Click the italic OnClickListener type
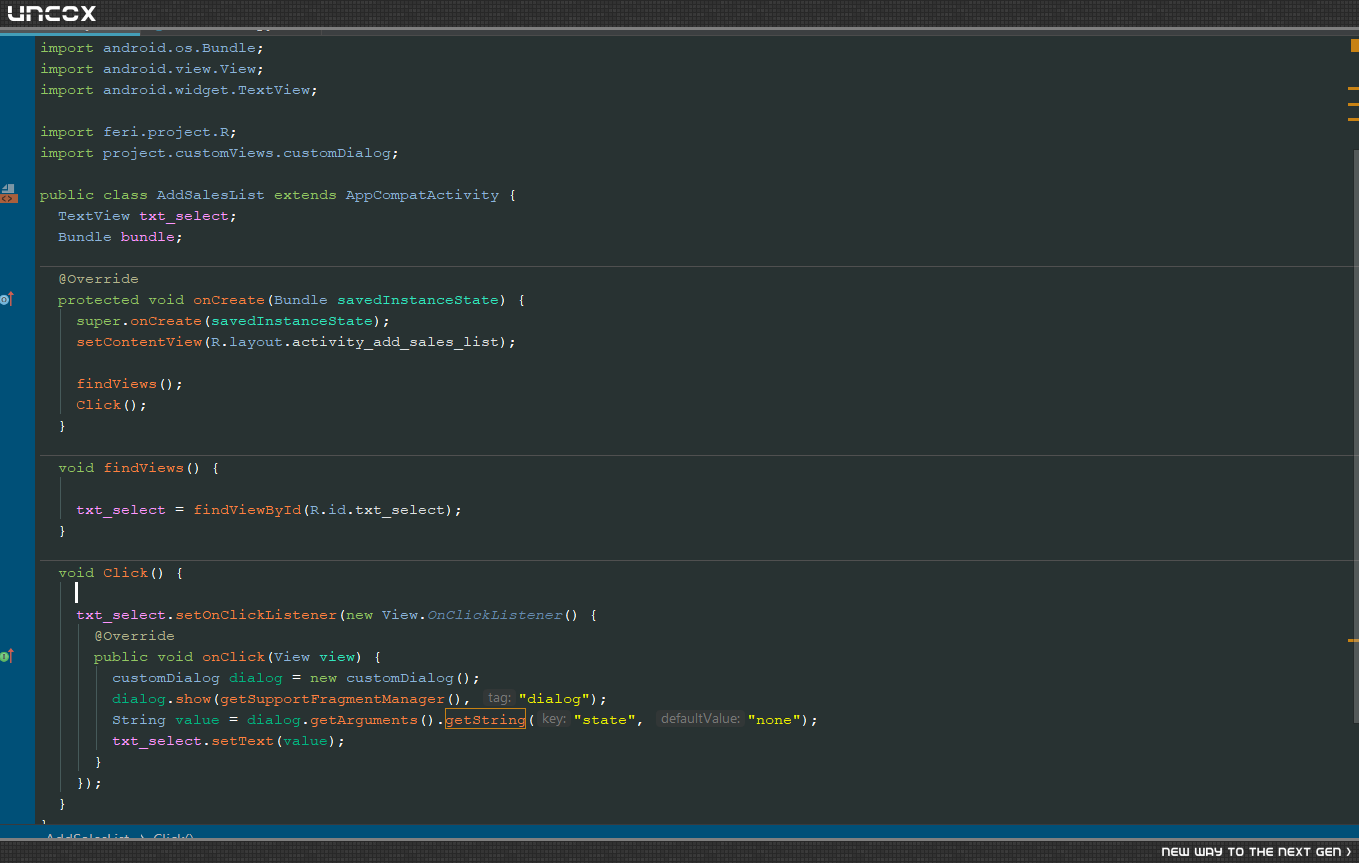This screenshot has width=1359, height=863. tap(494, 615)
